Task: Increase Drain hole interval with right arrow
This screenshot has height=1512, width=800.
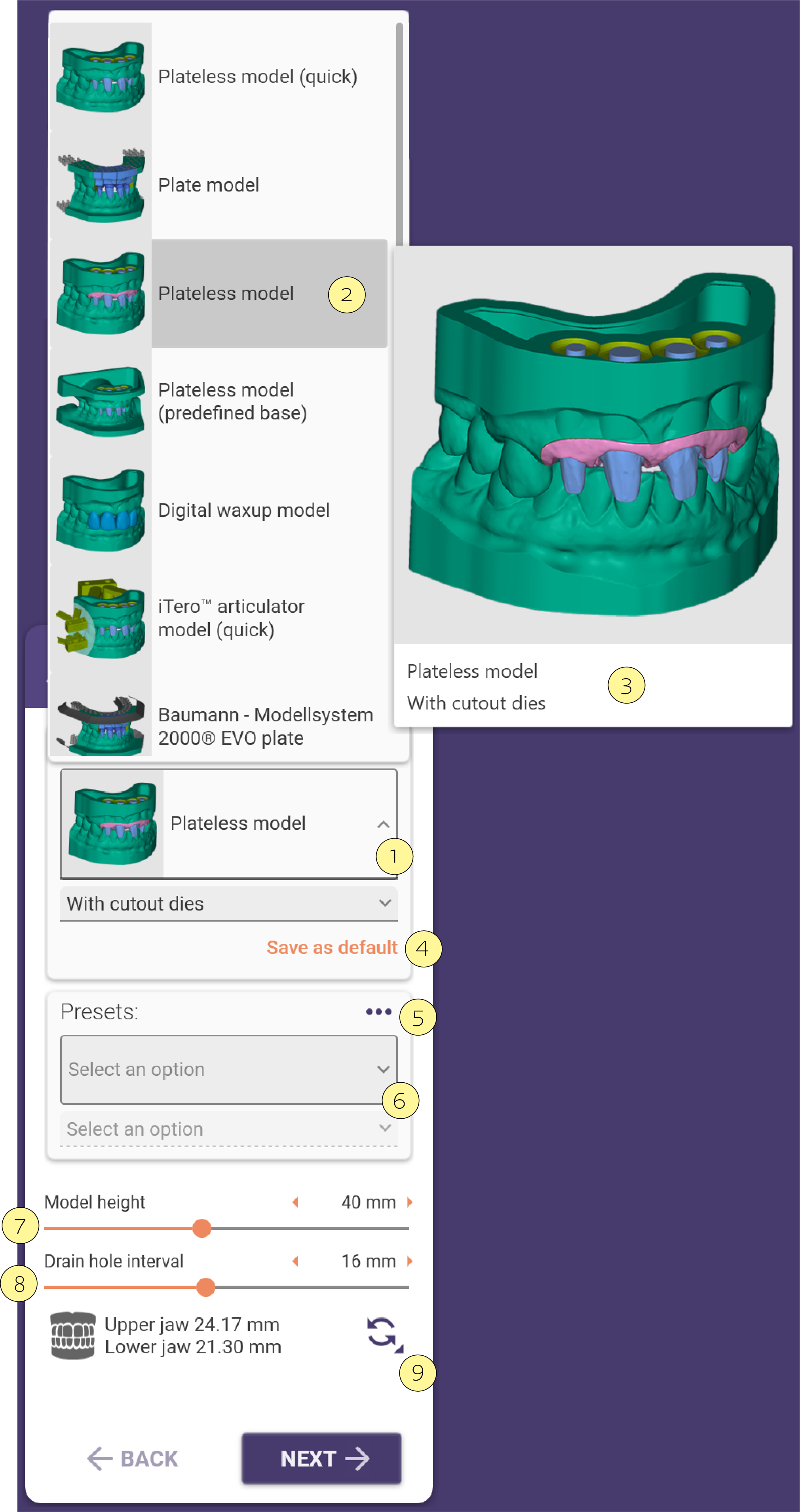Action: pos(409,1260)
